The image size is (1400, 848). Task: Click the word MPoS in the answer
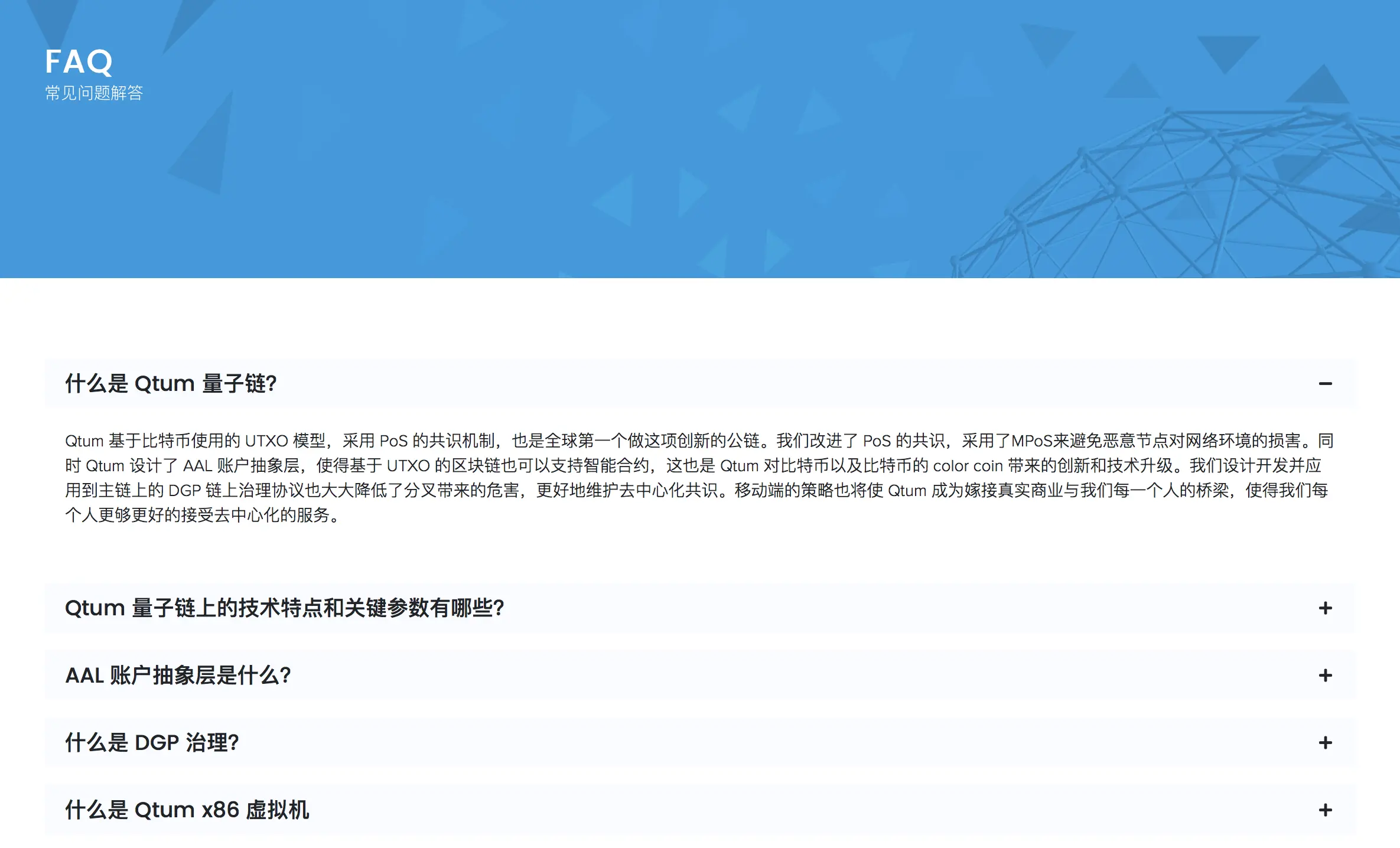(1032, 441)
